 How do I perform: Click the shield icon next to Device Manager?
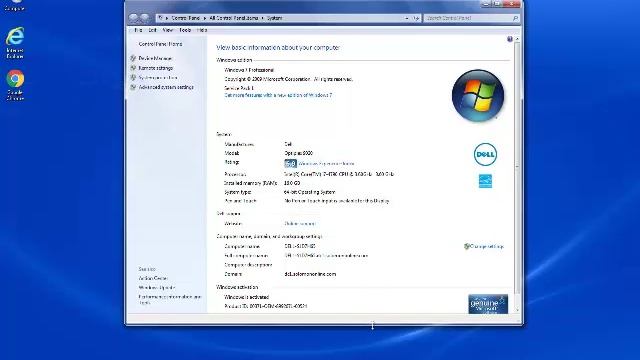[x=133, y=58]
